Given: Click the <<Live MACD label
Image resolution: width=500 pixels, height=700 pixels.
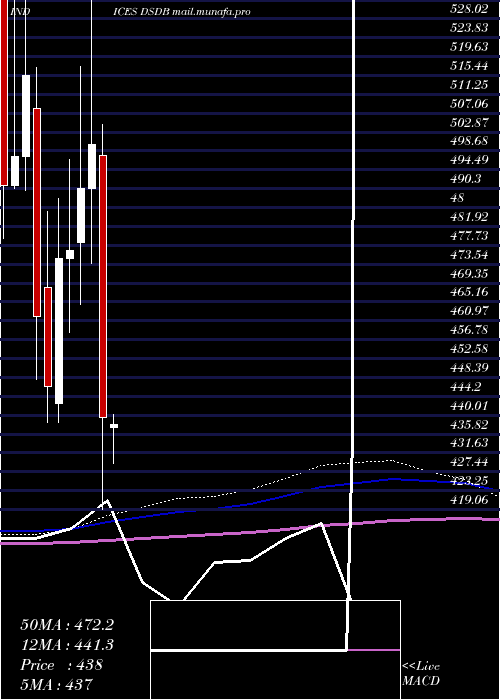Looking at the screenshot, I should coord(421,674).
